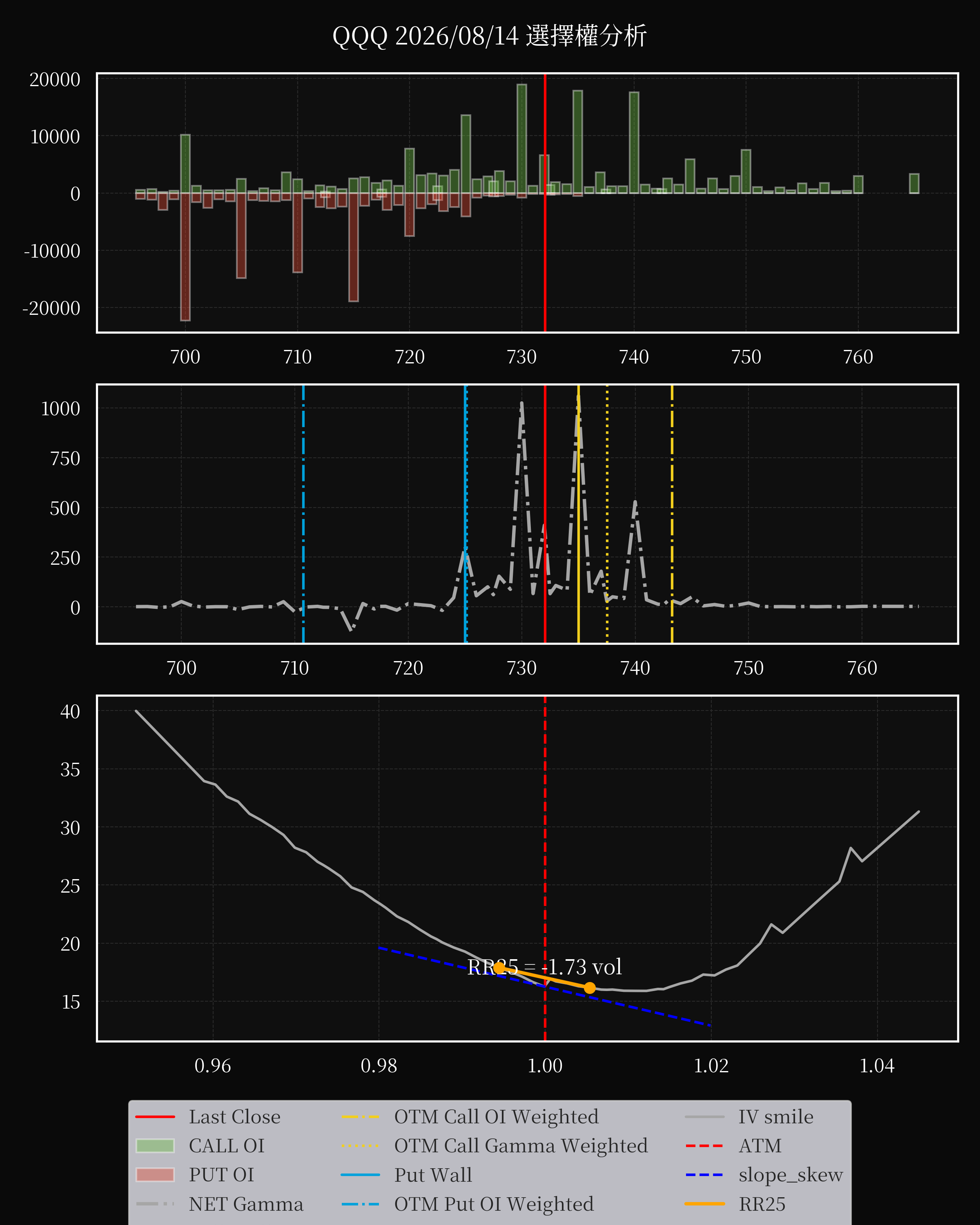Image resolution: width=980 pixels, height=1225 pixels.
Task: Select the right orange RR25 marker dot
Action: coord(590,988)
